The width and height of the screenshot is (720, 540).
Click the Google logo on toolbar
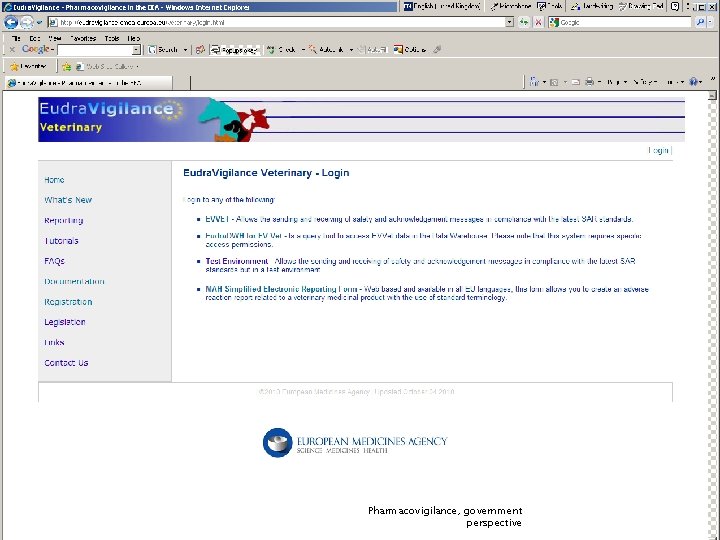pos(35,49)
